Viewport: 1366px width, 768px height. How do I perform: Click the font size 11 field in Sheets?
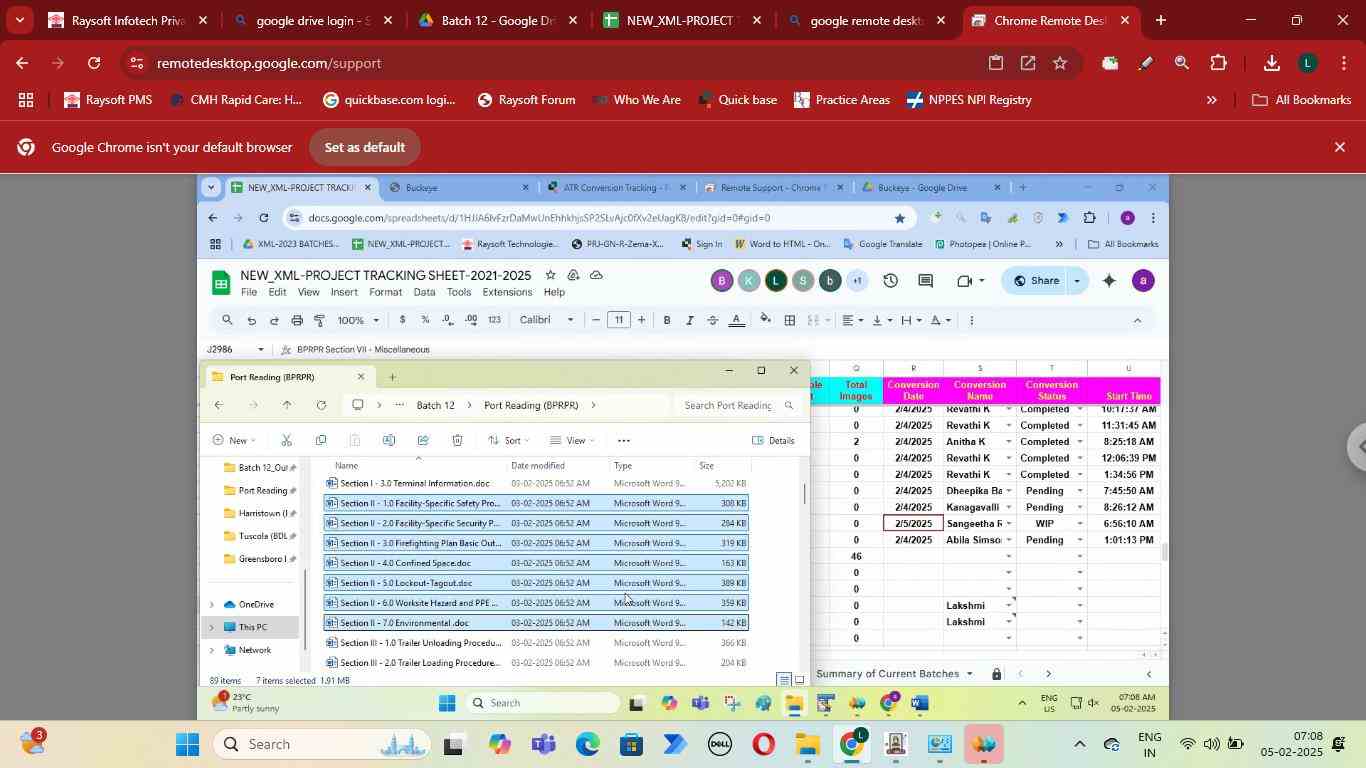(619, 320)
